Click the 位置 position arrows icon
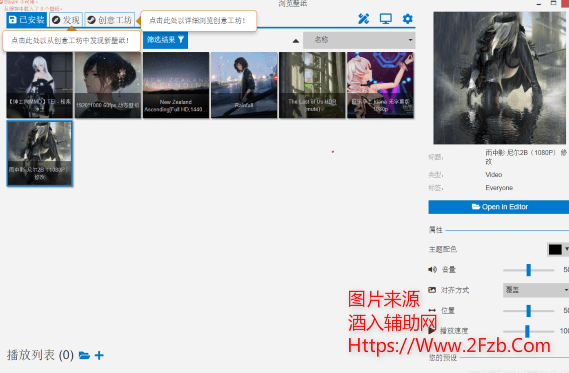569x373 pixels. pos(432,310)
